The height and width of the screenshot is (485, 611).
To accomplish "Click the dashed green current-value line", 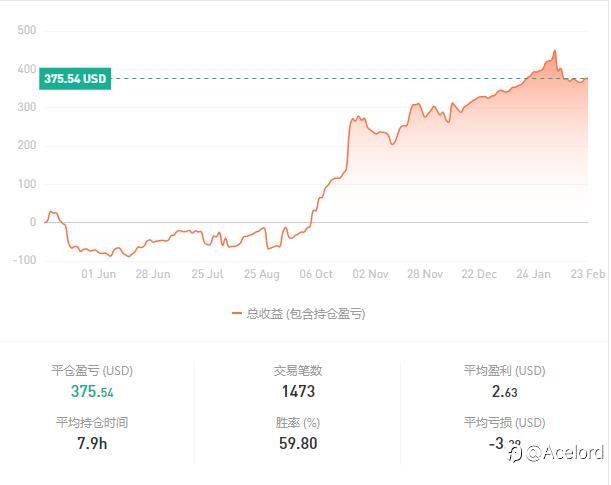I will 300,78.
